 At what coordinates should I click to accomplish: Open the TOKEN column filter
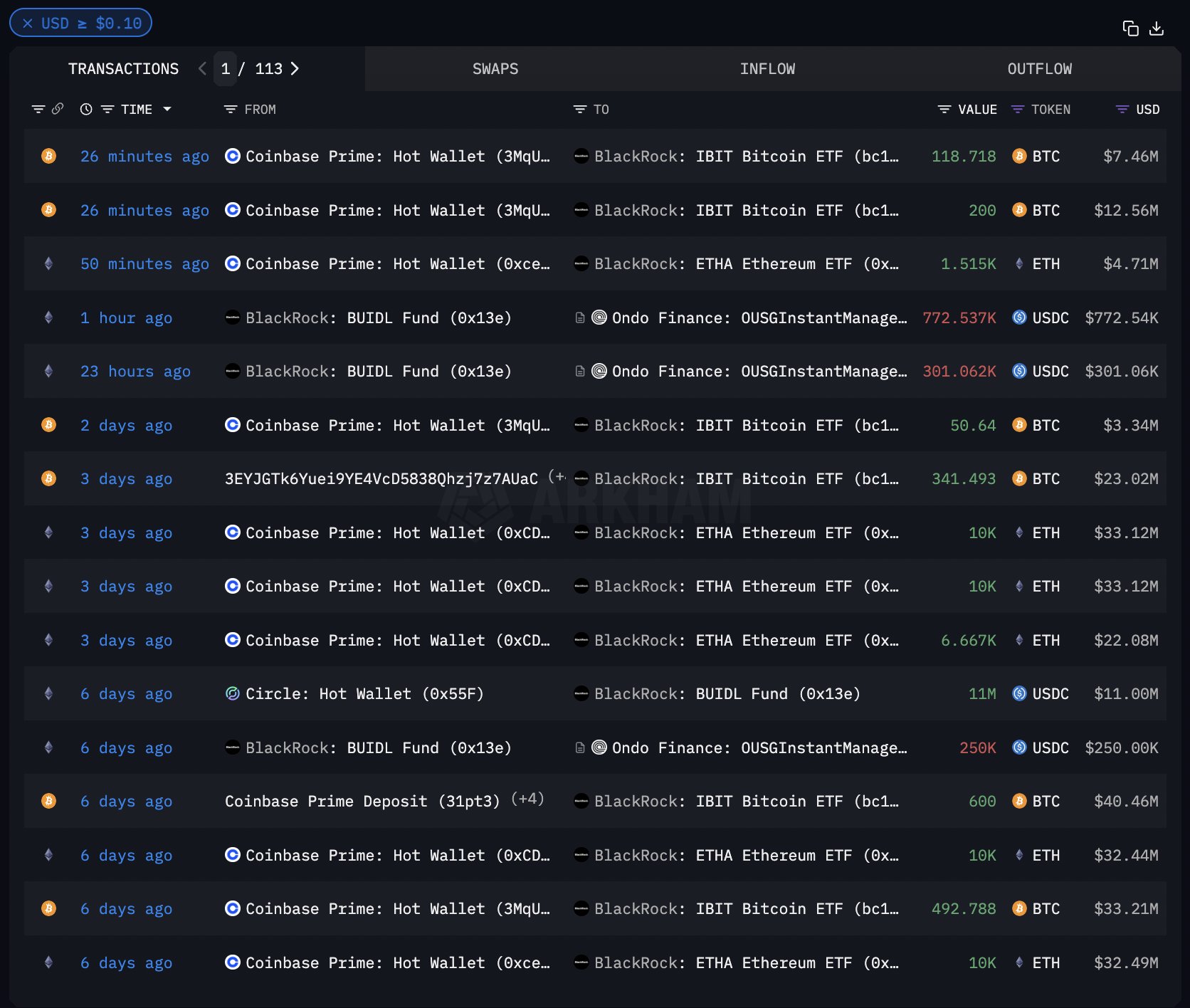[1018, 109]
